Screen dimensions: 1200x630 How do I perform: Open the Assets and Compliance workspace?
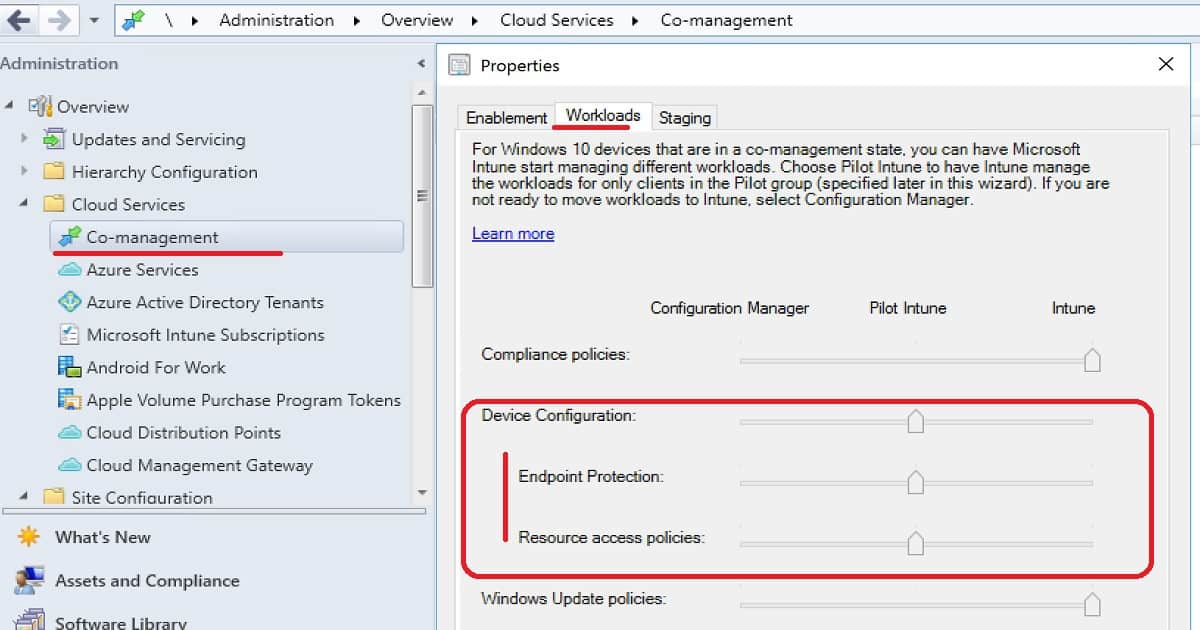(x=146, y=581)
